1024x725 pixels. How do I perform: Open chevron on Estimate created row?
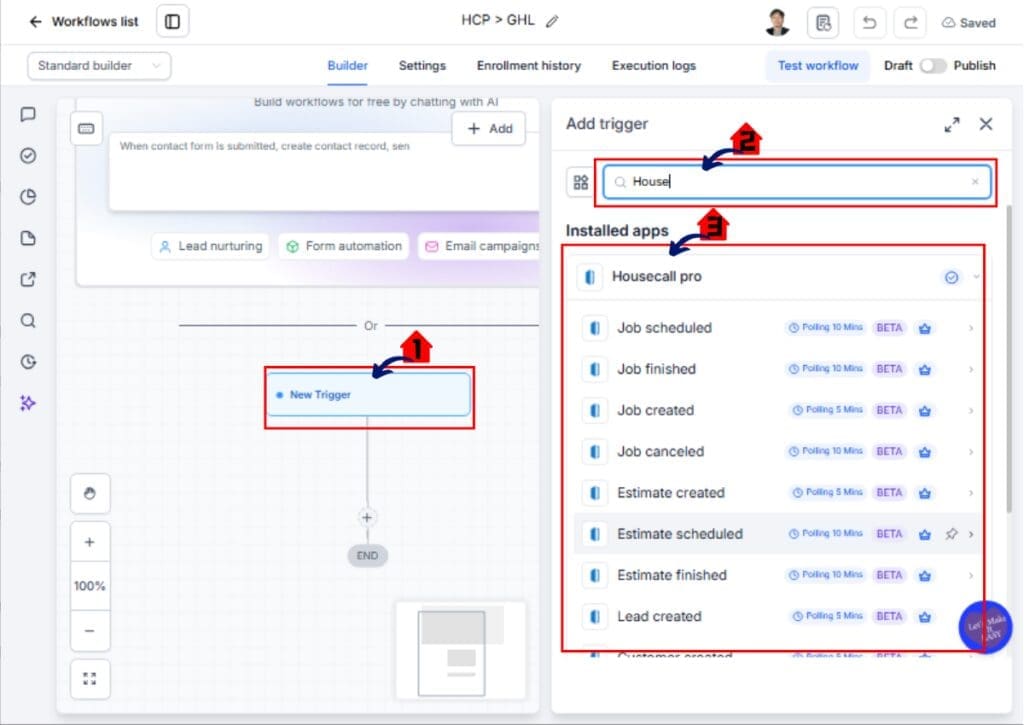click(x=971, y=492)
